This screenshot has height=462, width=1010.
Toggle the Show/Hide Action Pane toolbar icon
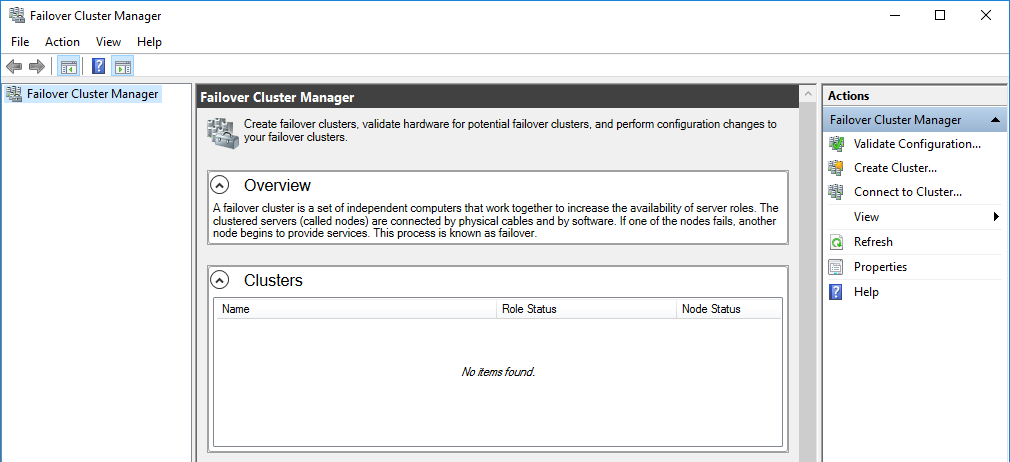tap(123, 67)
